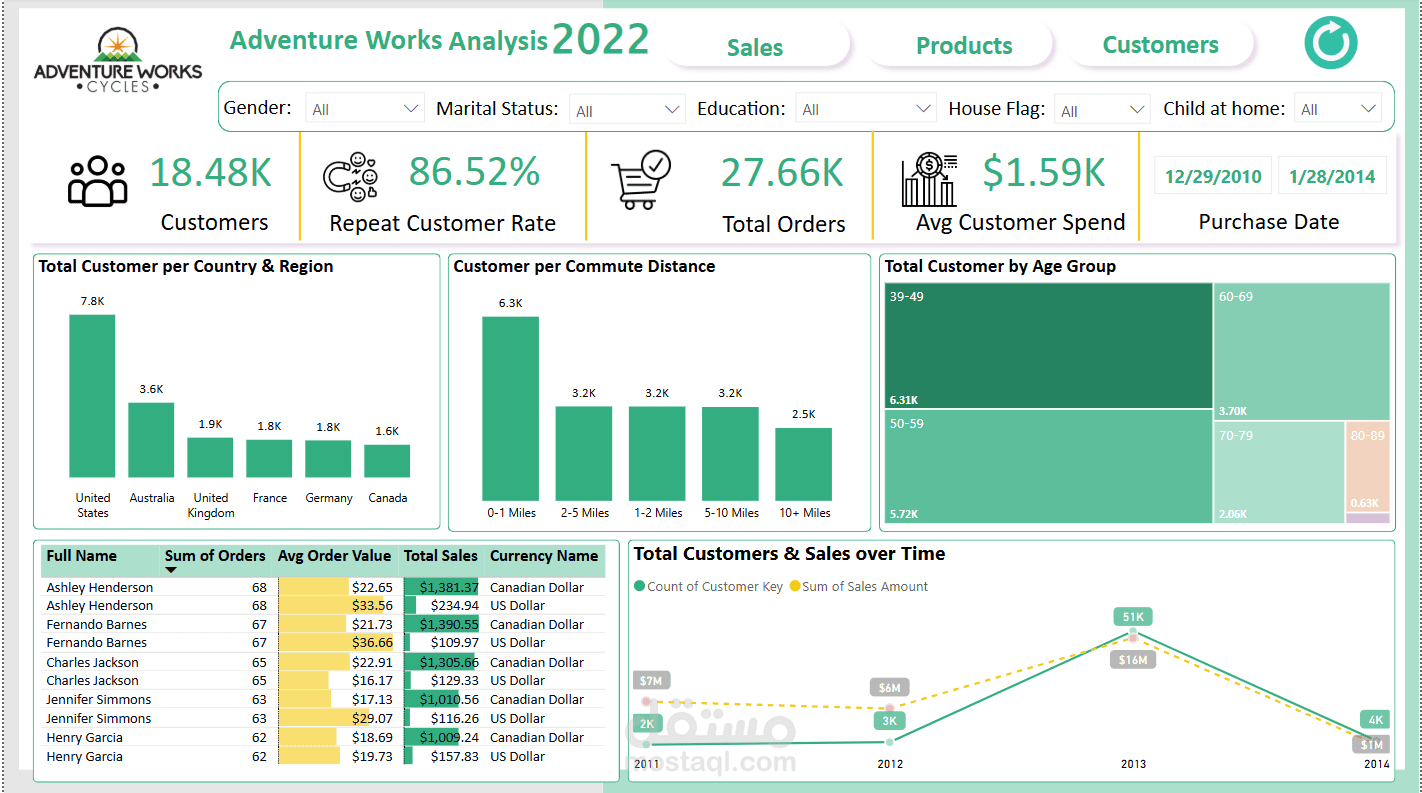Select the 5-10 Miles bar
Image resolution: width=1422 pixels, height=793 pixels.
[731, 453]
